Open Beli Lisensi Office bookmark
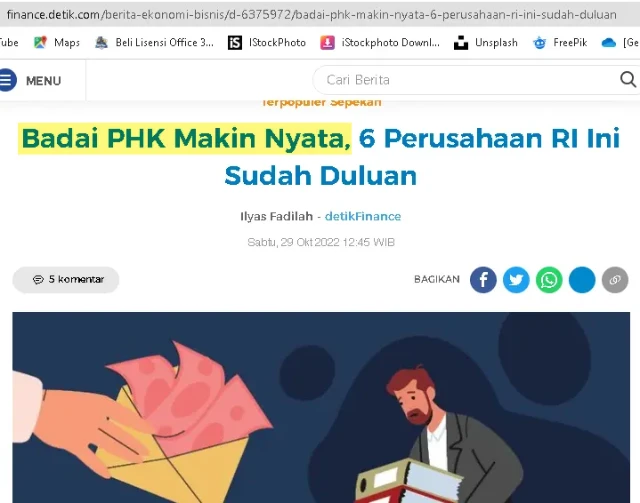 click(154, 42)
